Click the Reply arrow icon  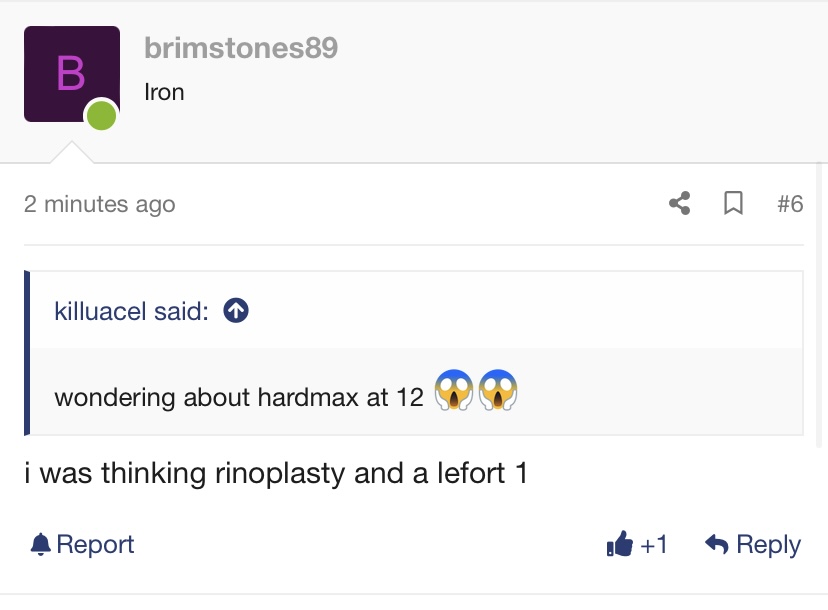click(716, 545)
